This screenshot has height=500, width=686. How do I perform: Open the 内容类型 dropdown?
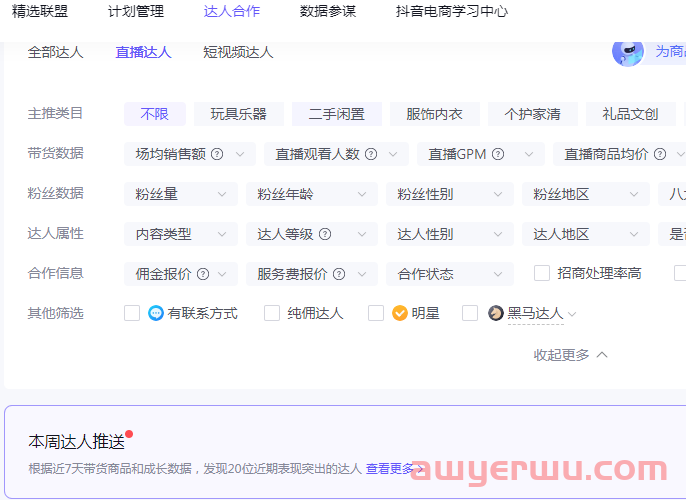pyautogui.click(x=181, y=234)
